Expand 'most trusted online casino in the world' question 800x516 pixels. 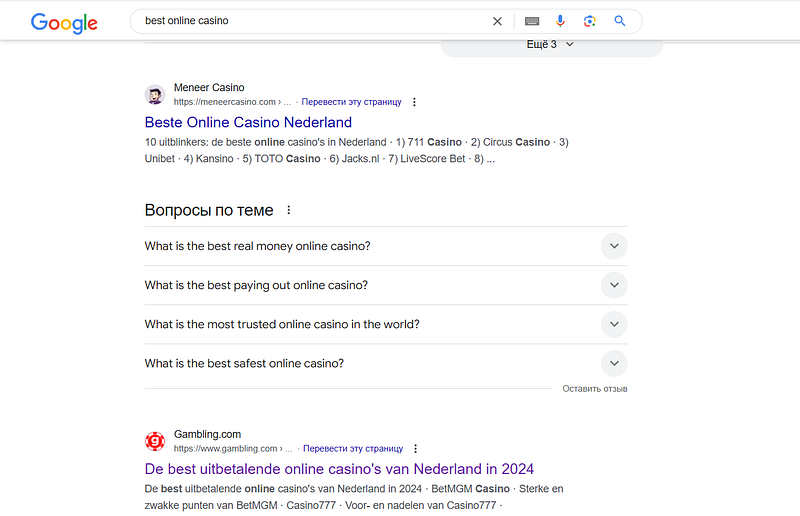click(386, 324)
